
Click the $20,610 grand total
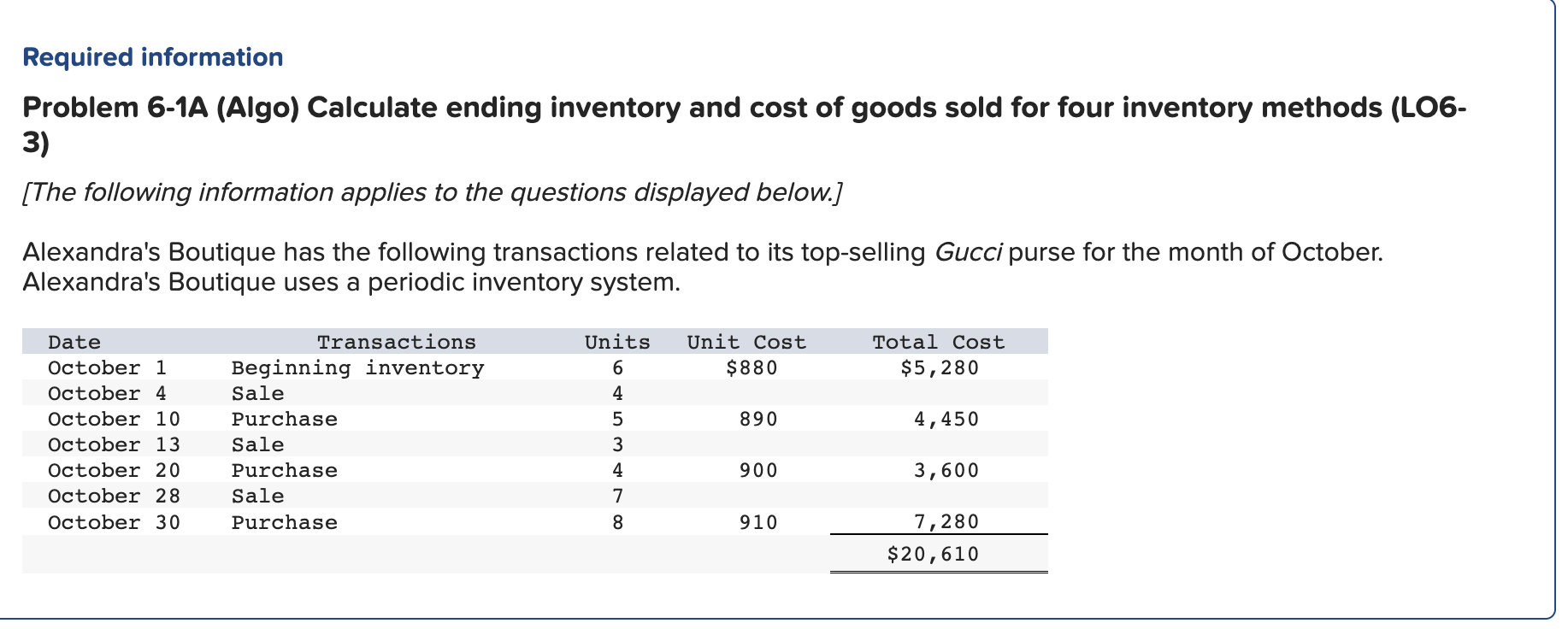click(x=933, y=555)
